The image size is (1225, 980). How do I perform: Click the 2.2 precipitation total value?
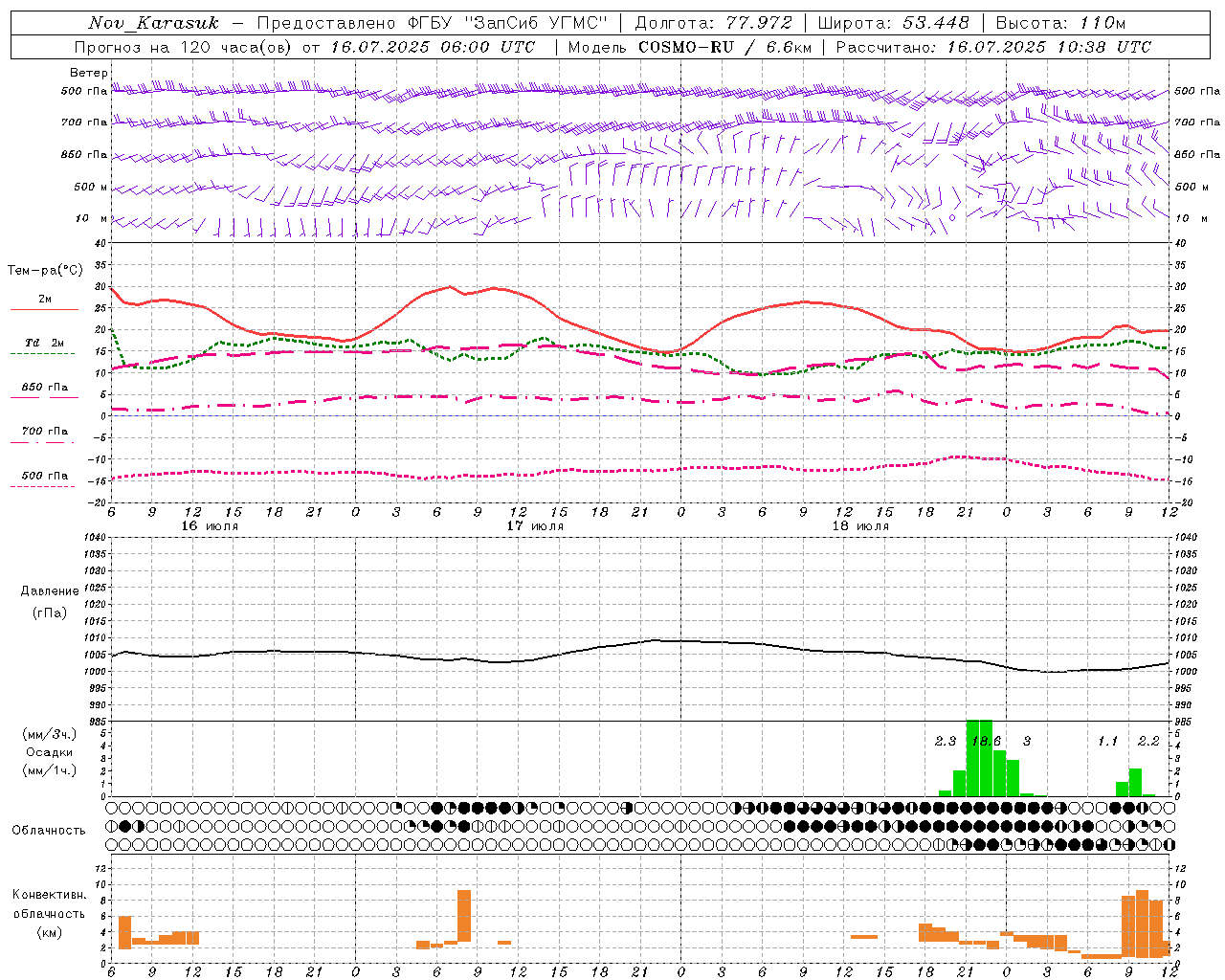[x=1148, y=742]
